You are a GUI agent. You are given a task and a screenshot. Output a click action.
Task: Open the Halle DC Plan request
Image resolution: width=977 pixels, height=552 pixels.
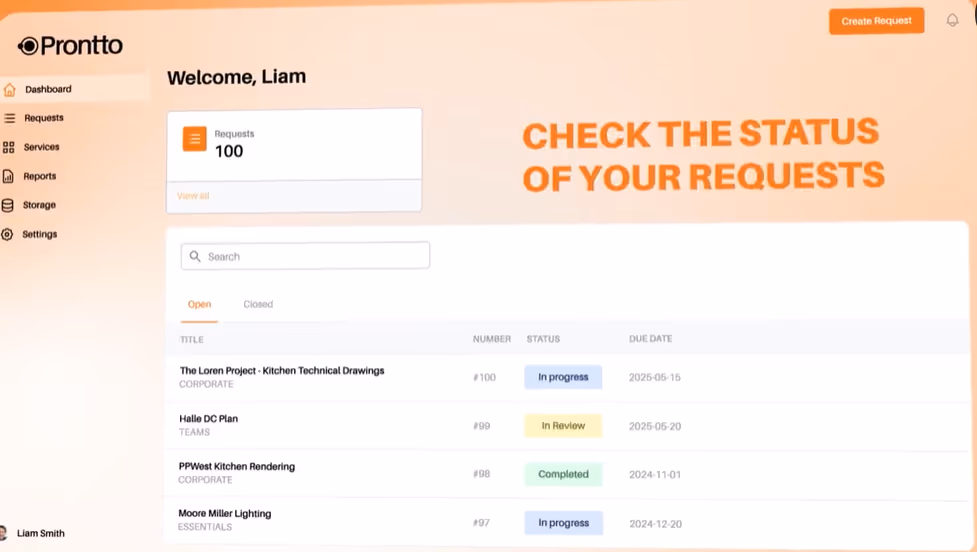click(x=208, y=419)
